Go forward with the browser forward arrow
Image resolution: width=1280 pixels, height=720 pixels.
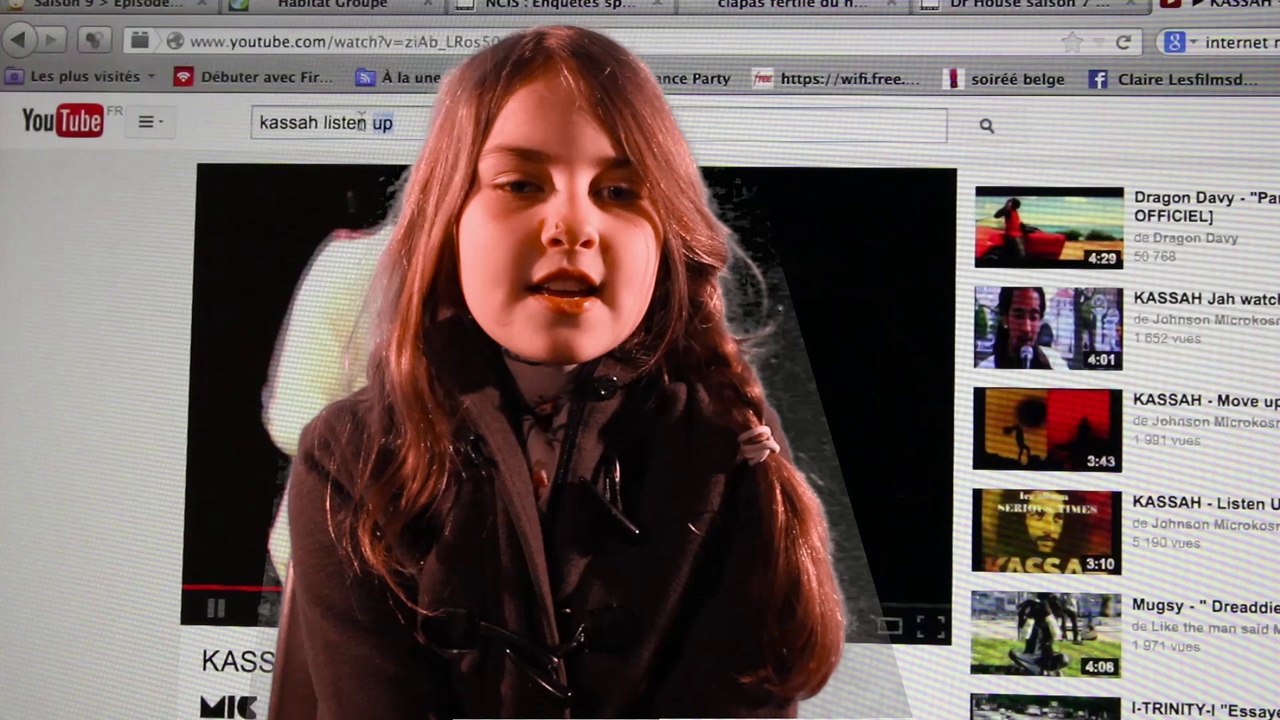pyautogui.click(x=50, y=41)
